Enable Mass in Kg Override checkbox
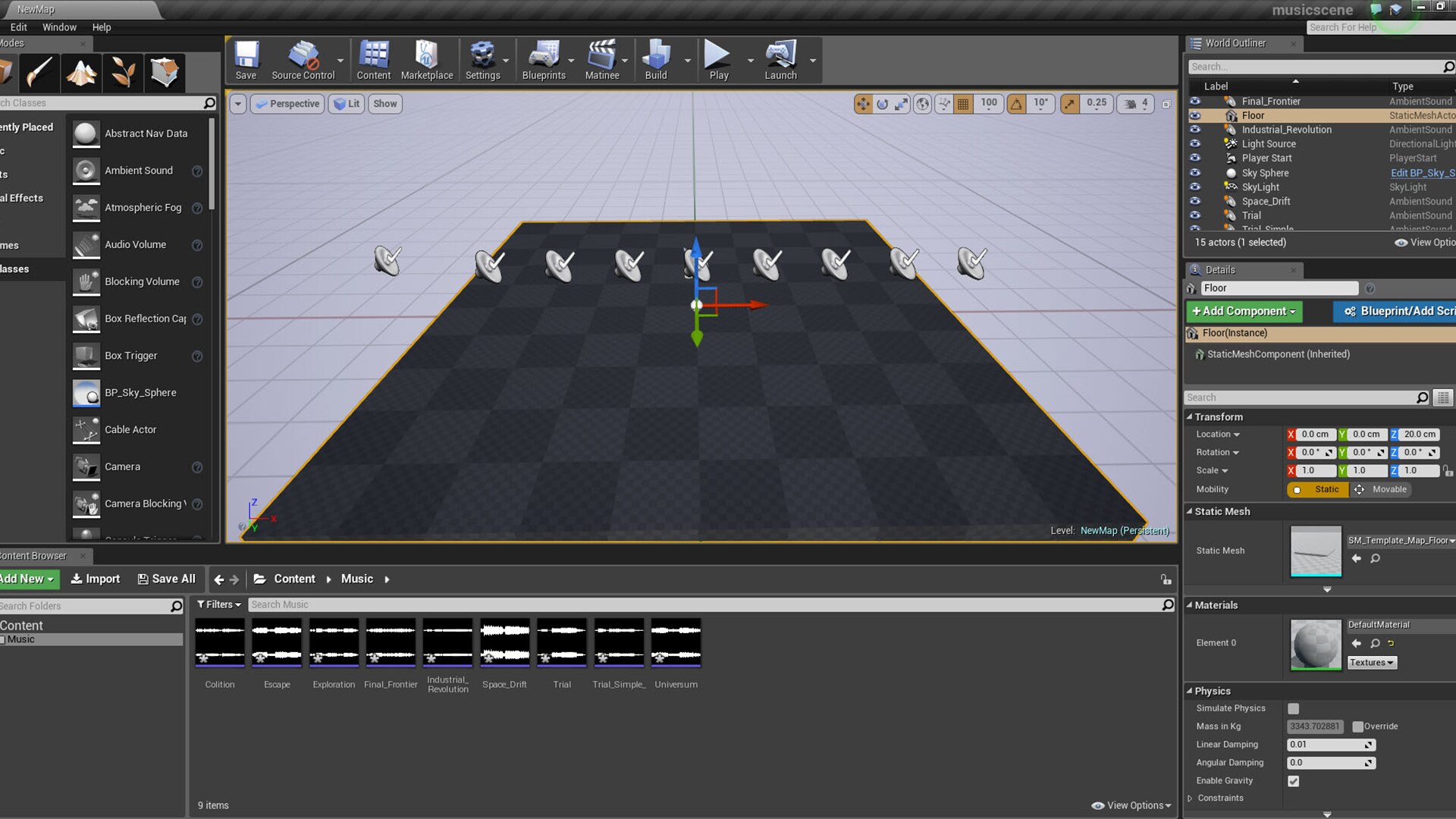 (x=1357, y=726)
